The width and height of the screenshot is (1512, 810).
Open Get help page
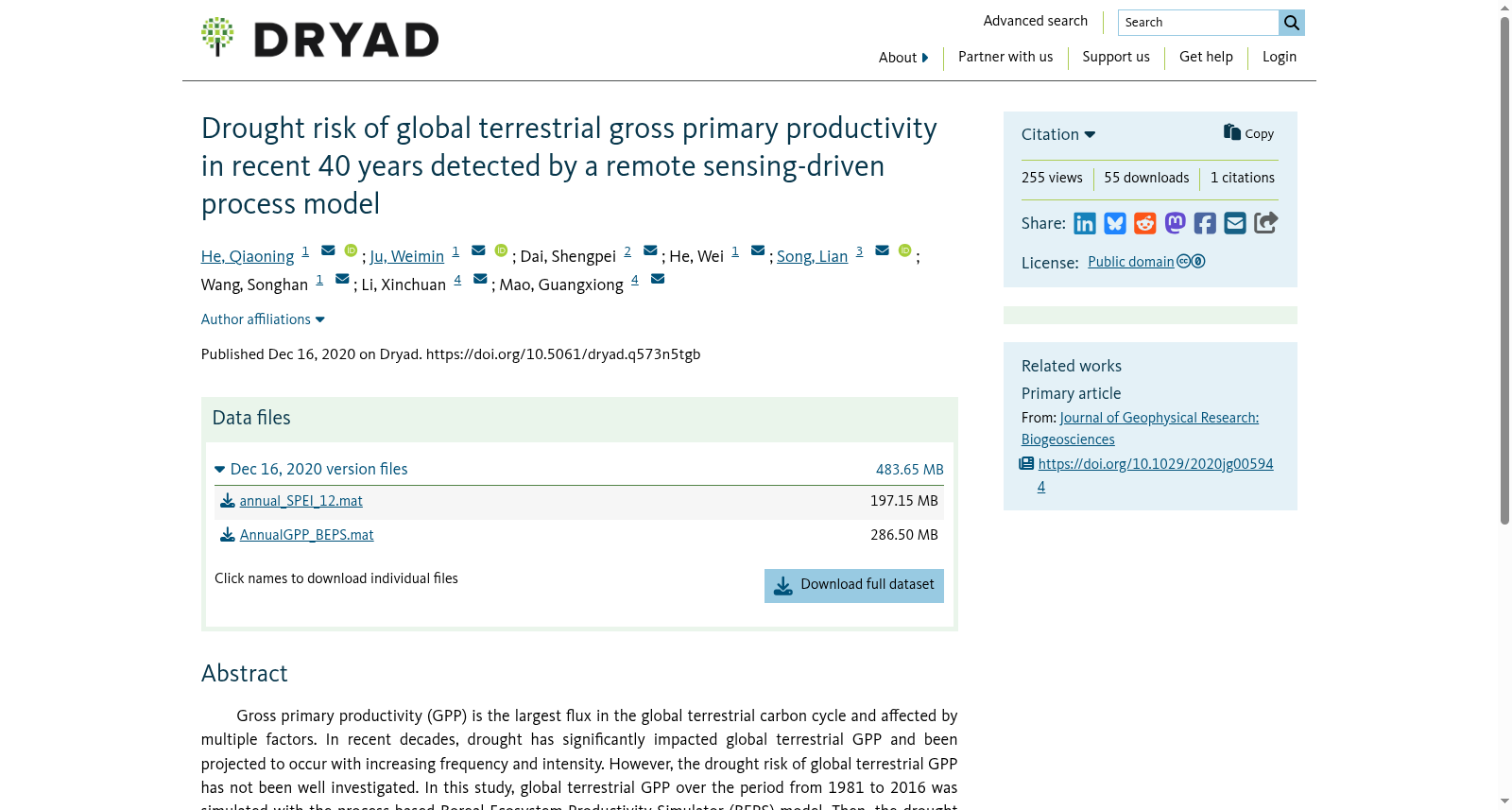1206,57
